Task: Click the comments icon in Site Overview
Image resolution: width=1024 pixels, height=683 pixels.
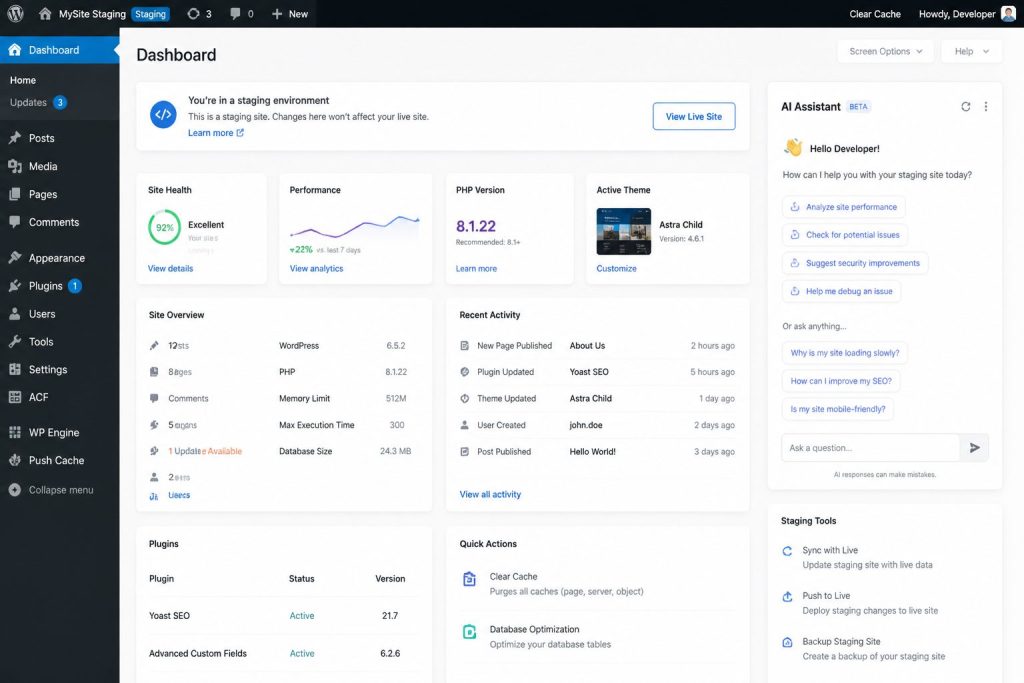Action: click(154, 398)
